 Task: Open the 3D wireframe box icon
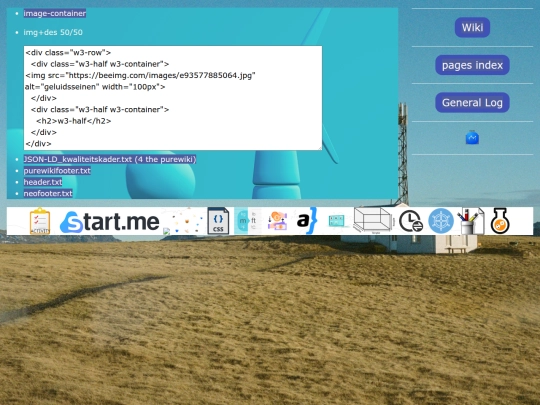[x=373, y=221]
